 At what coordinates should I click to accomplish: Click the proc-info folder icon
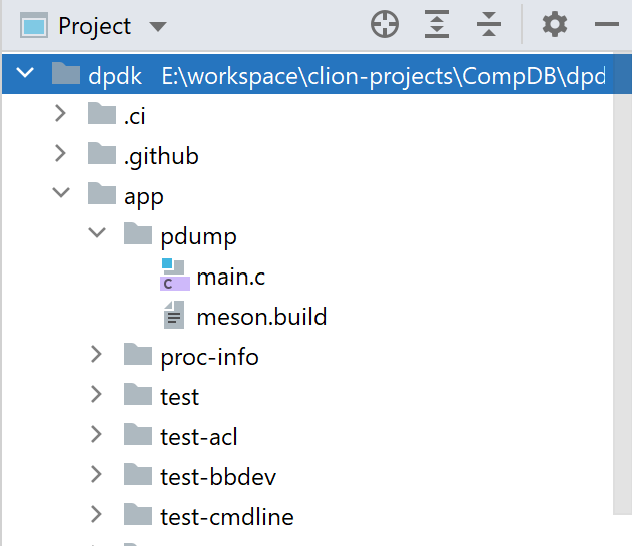tap(138, 354)
